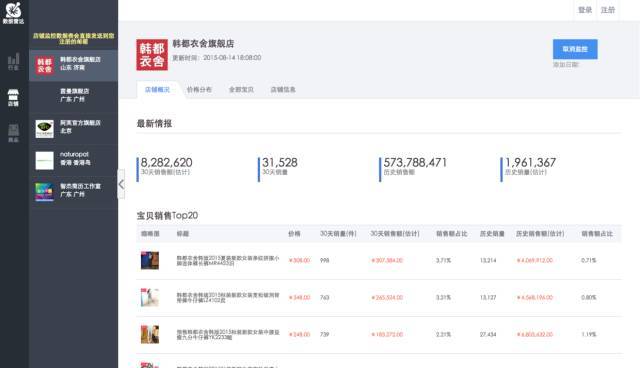640x368 pixels.
Task: Click the 1,961,367 historical volume figure
Action: (x=530, y=162)
